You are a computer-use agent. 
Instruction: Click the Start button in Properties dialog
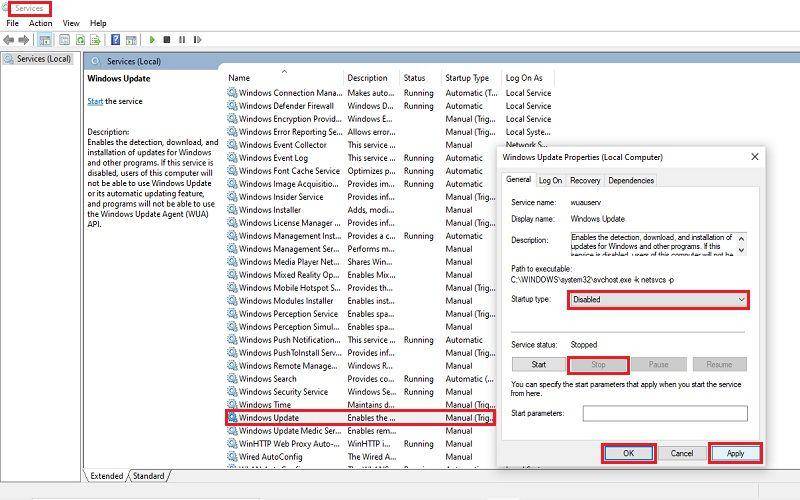point(538,364)
